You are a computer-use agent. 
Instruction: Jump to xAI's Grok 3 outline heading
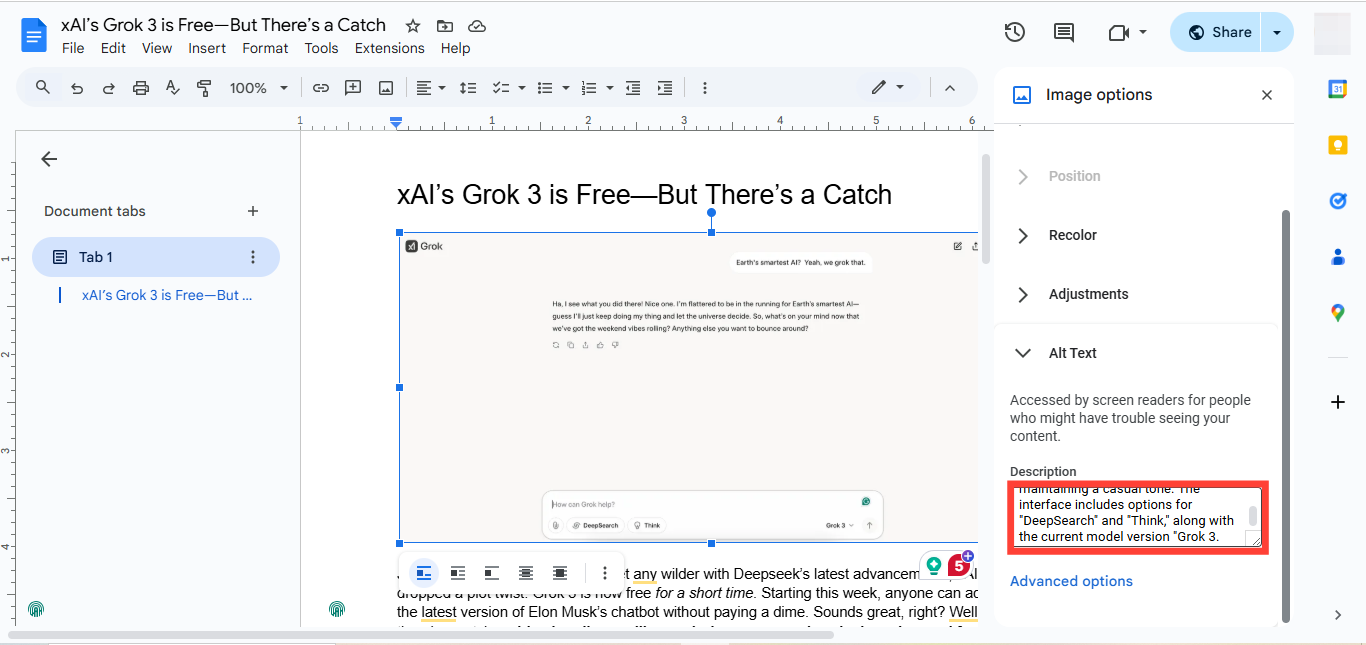[x=167, y=295]
